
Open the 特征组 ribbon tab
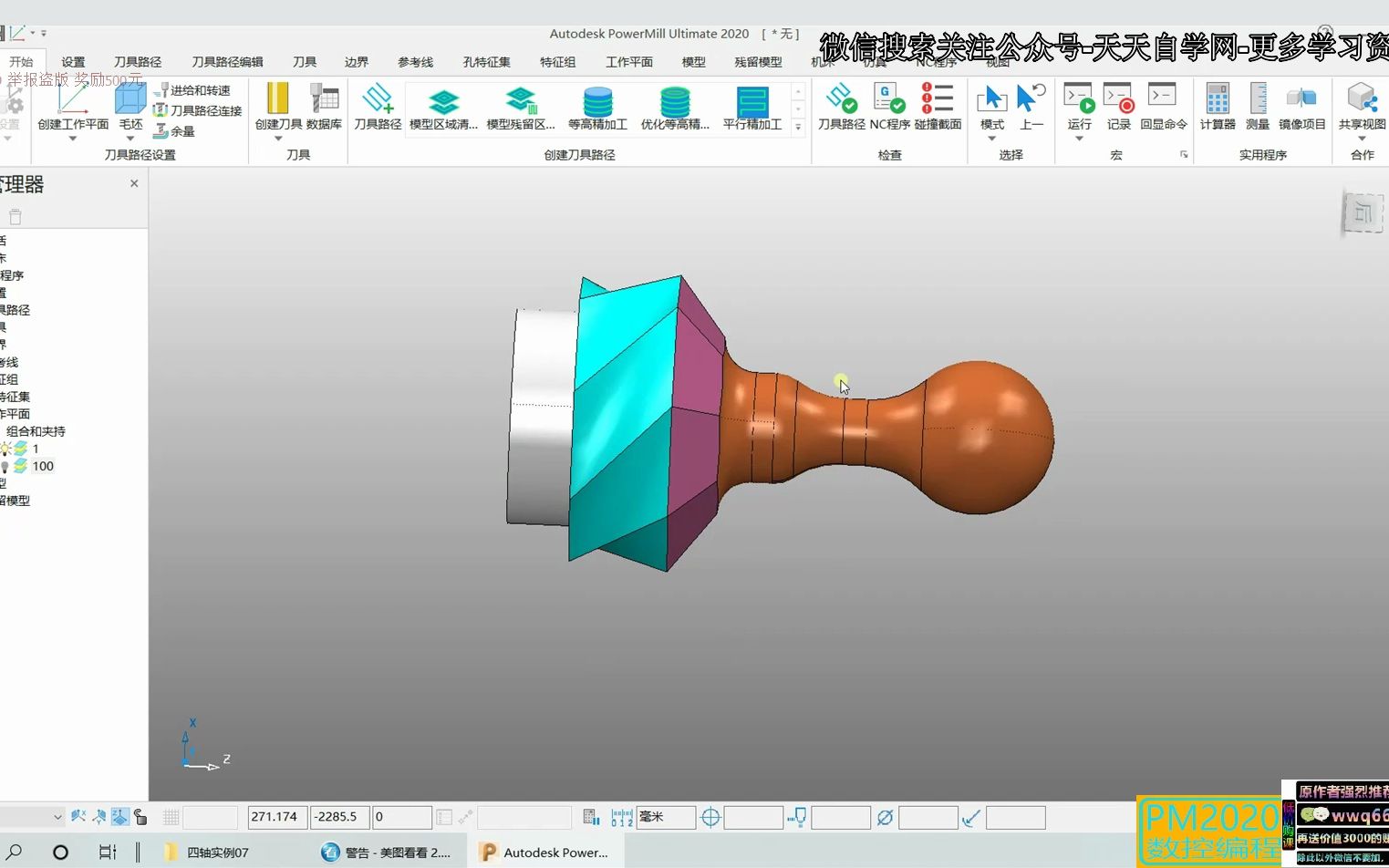(x=557, y=62)
